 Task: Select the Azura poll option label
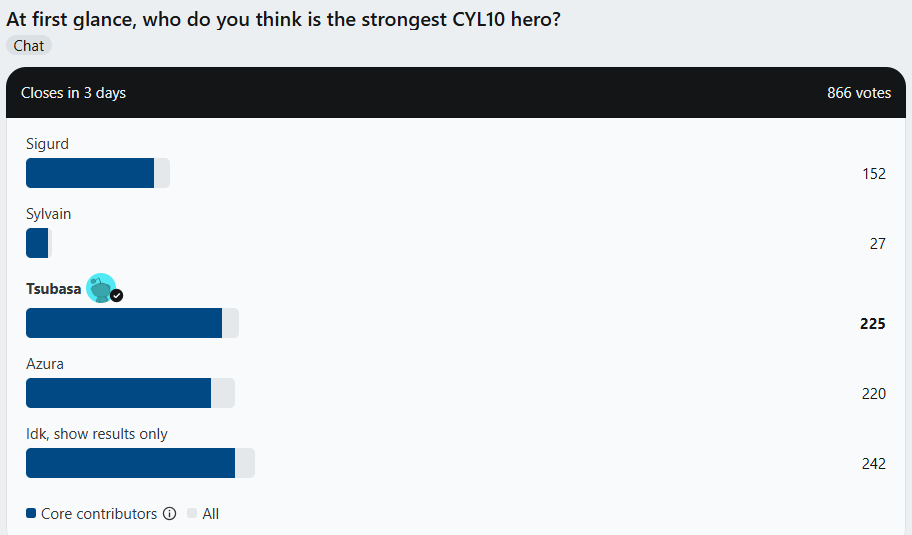tap(45, 364)
